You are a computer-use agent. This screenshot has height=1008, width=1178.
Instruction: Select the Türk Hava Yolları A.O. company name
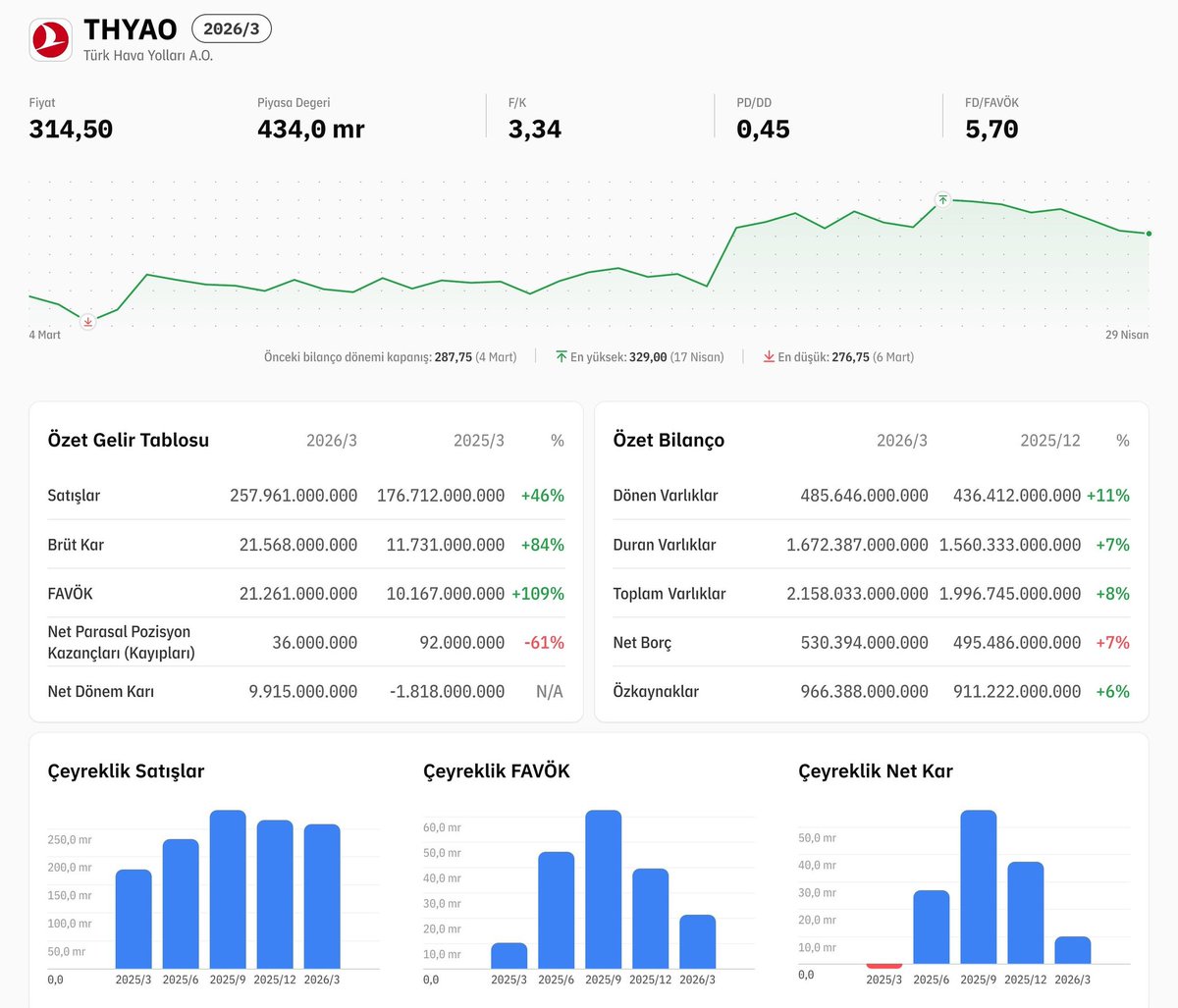[x=148, y=56]
